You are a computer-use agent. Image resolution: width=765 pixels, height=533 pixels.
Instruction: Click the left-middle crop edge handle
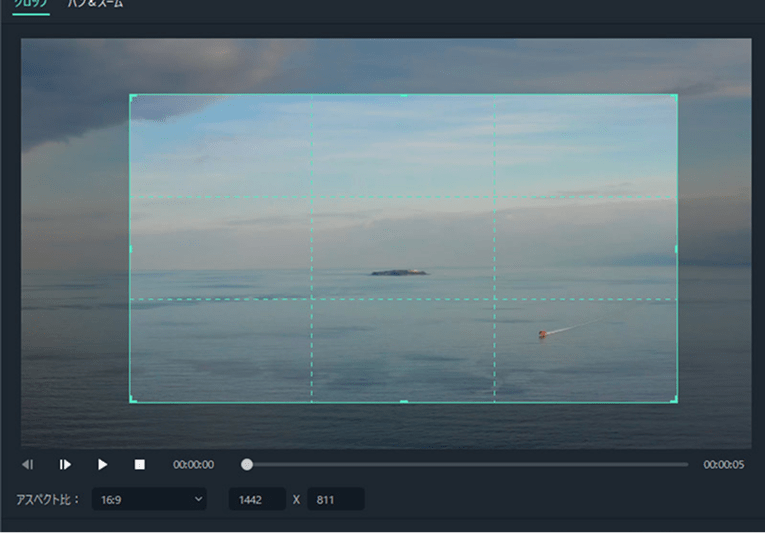(x=130, y=249)
